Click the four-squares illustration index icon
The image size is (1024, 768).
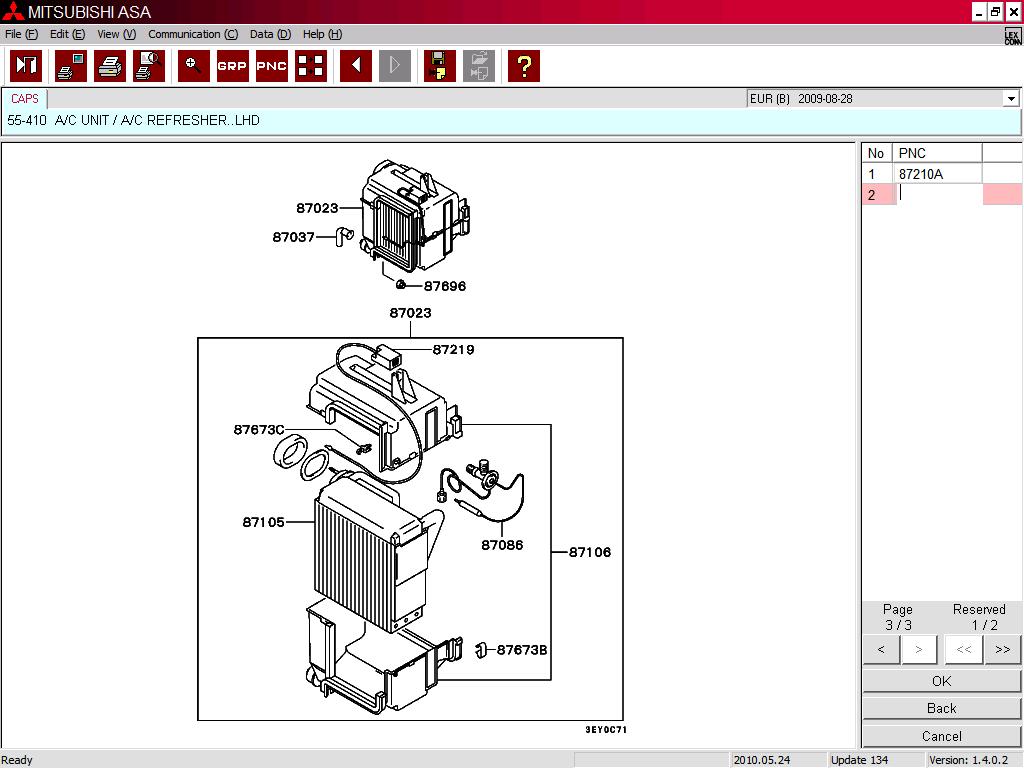pos(311,66)
